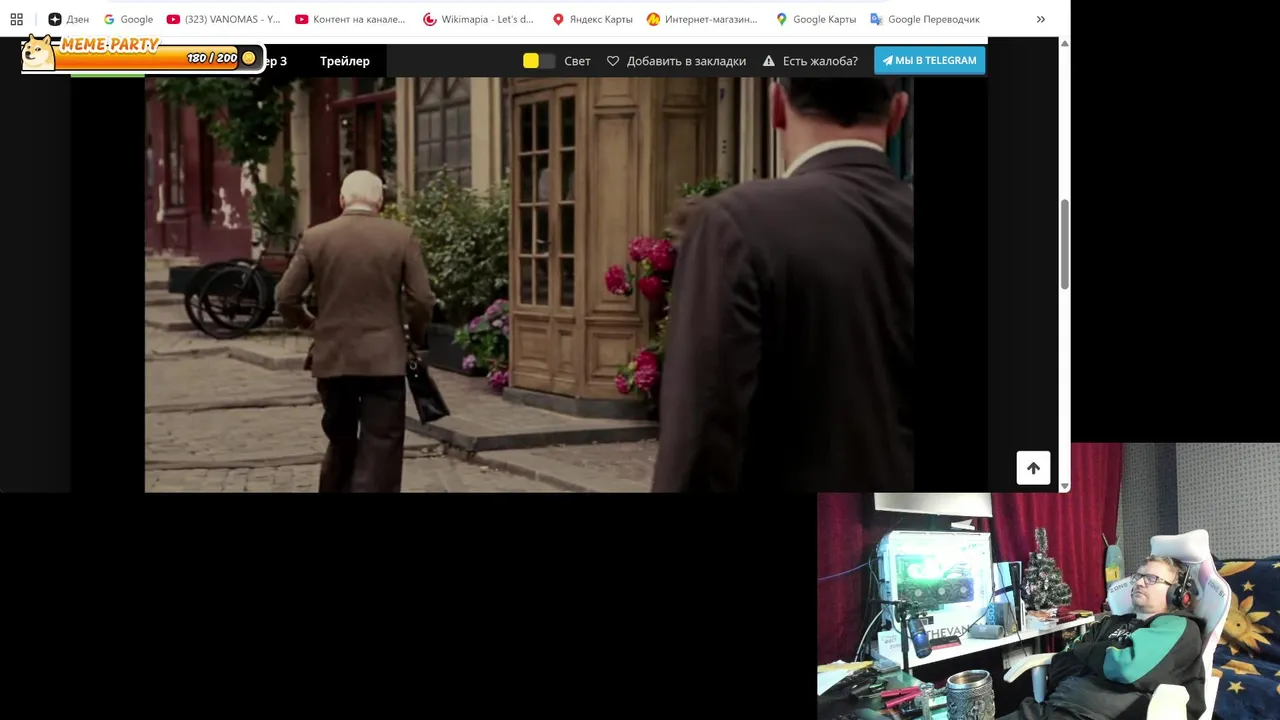The height and width of the screenshot is (720, 1280).
Task: Open the Интернет-магазин bookmark
Action: tap(703, 19)
